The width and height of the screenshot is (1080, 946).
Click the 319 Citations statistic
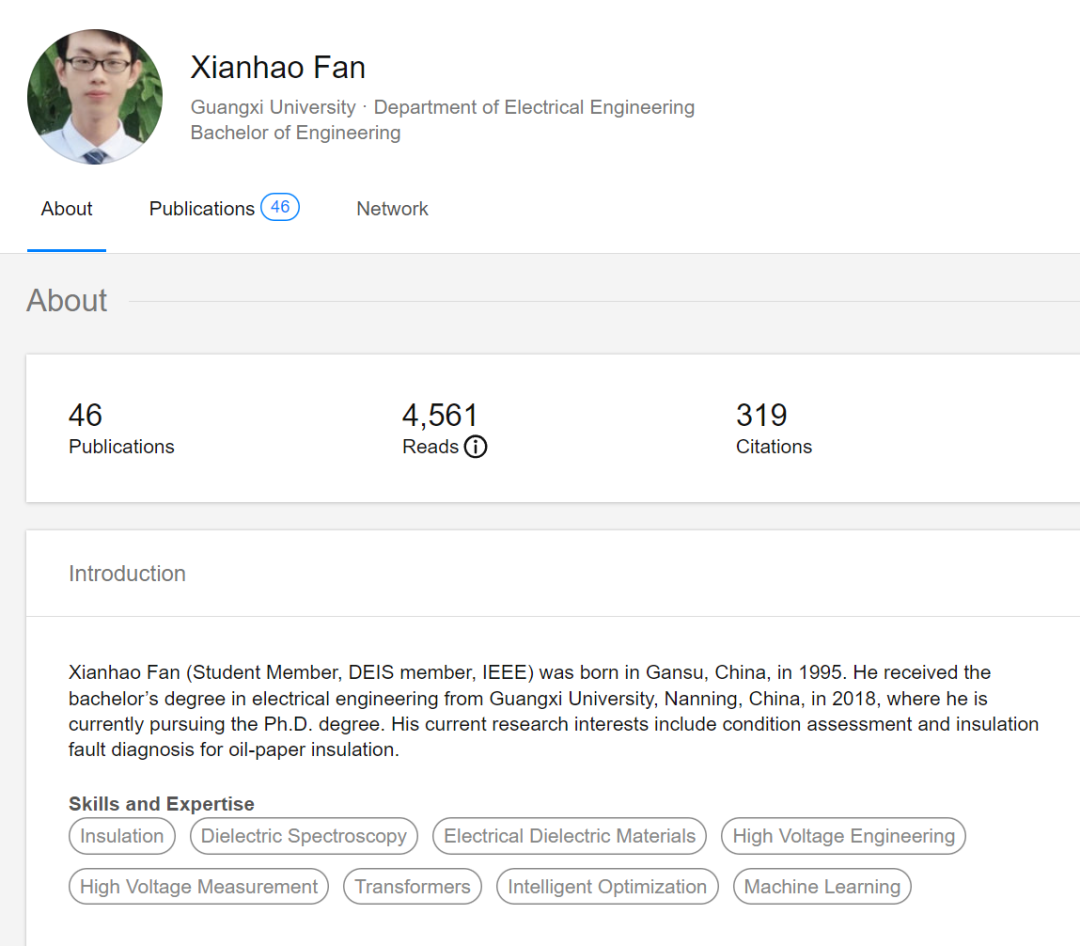pyautogui.click(x=773, y=429)
